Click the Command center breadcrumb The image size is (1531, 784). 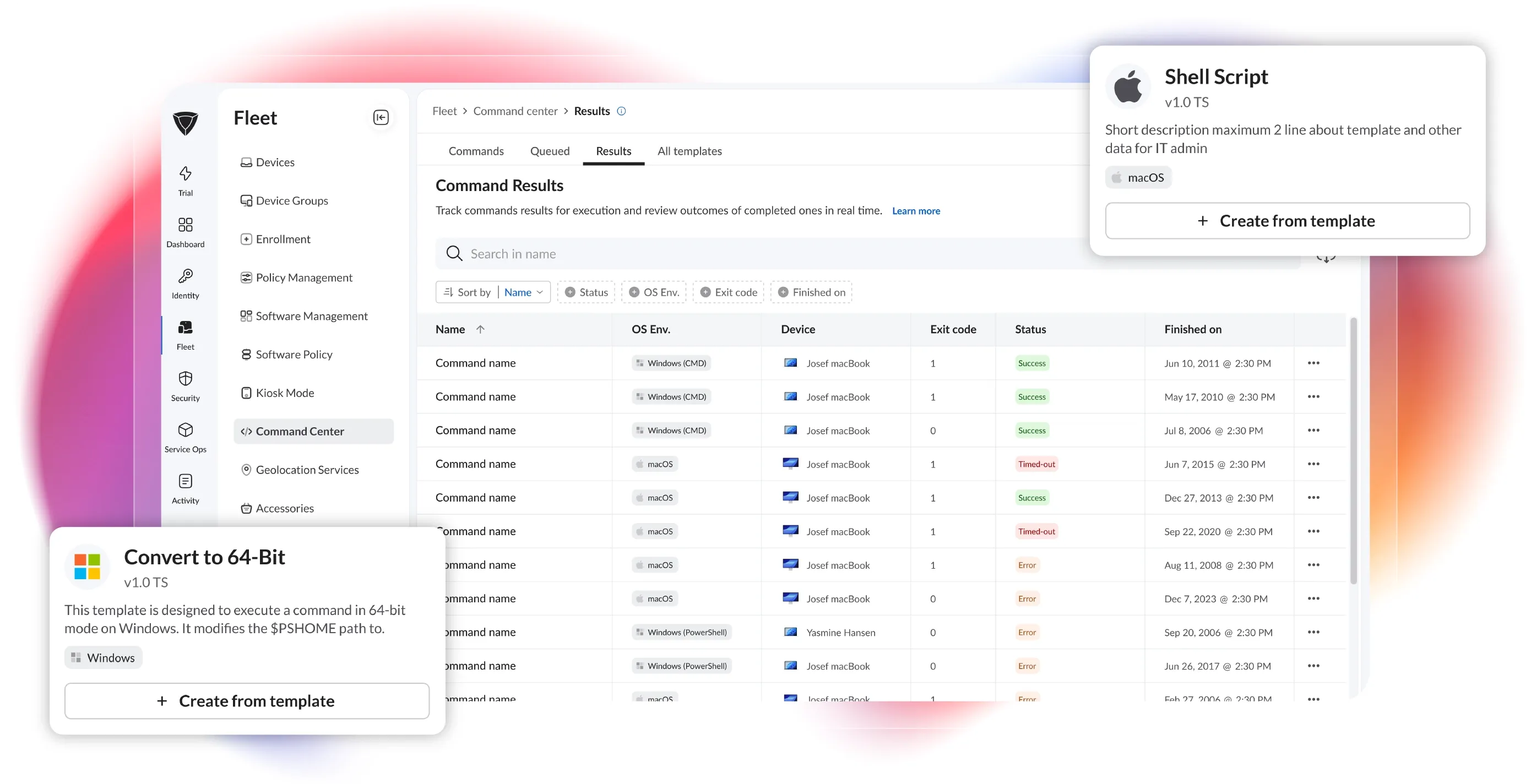coord(515,111)
